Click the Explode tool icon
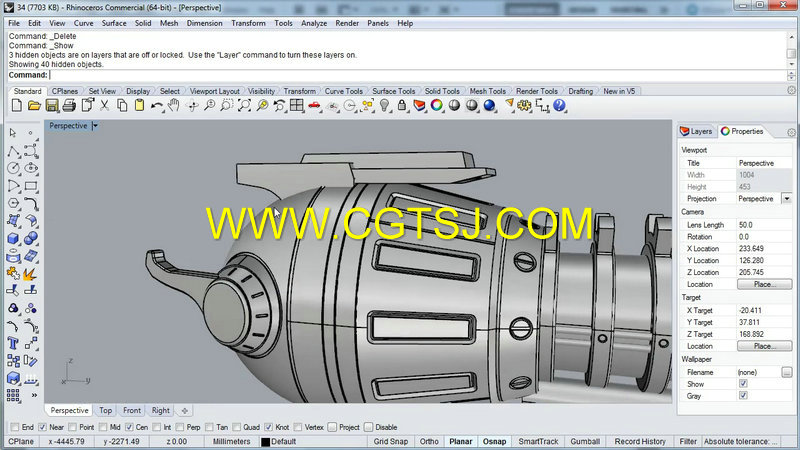The height and width of the screenshot is (450, 800). (31, 273)
